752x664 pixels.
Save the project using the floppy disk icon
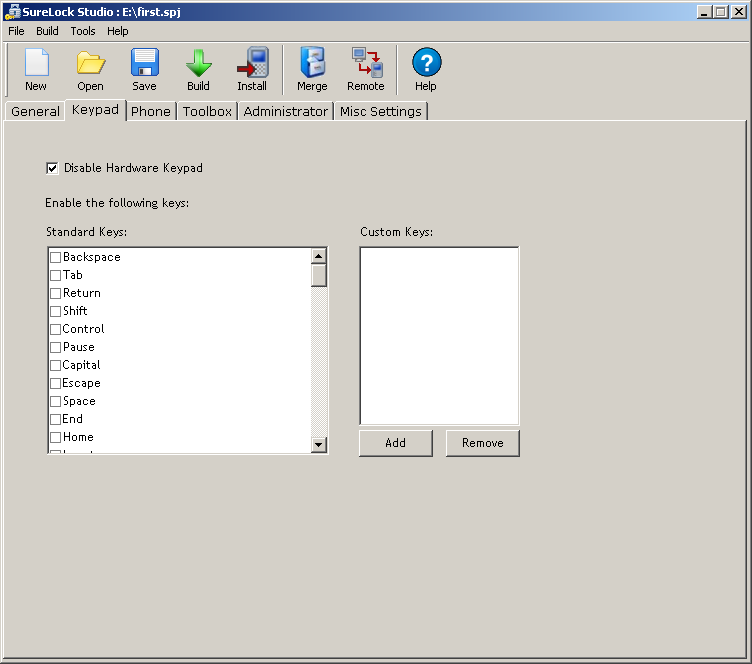(144, 62)
